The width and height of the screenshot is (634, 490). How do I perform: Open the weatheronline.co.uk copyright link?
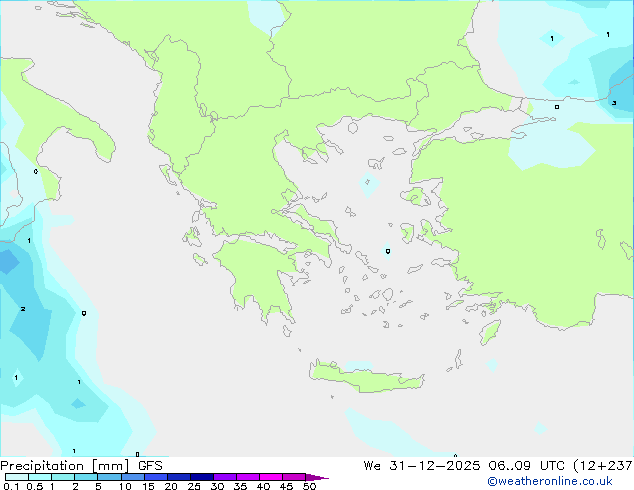click(x=550, y=481)
